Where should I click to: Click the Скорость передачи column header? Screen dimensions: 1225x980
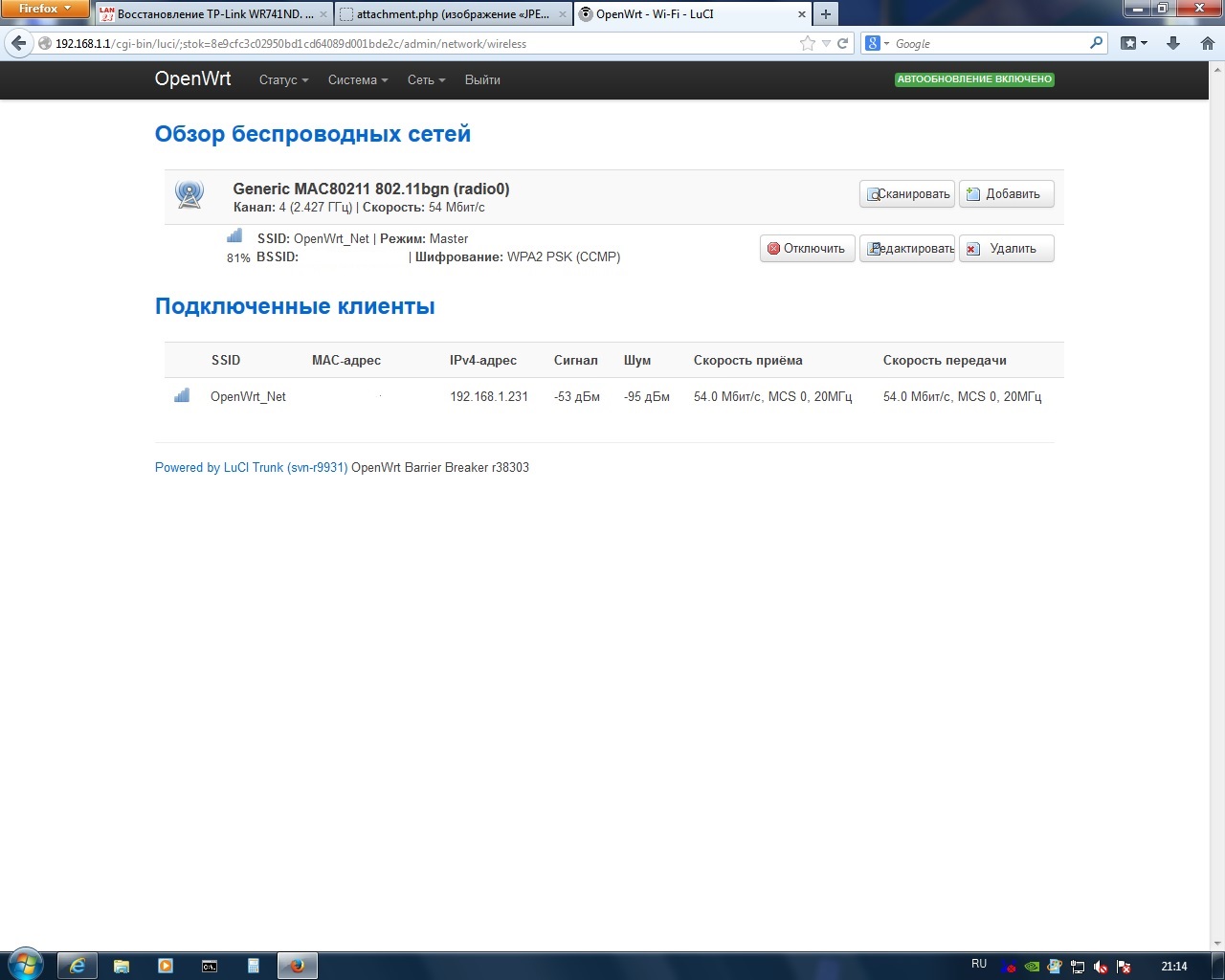(945, 361)
